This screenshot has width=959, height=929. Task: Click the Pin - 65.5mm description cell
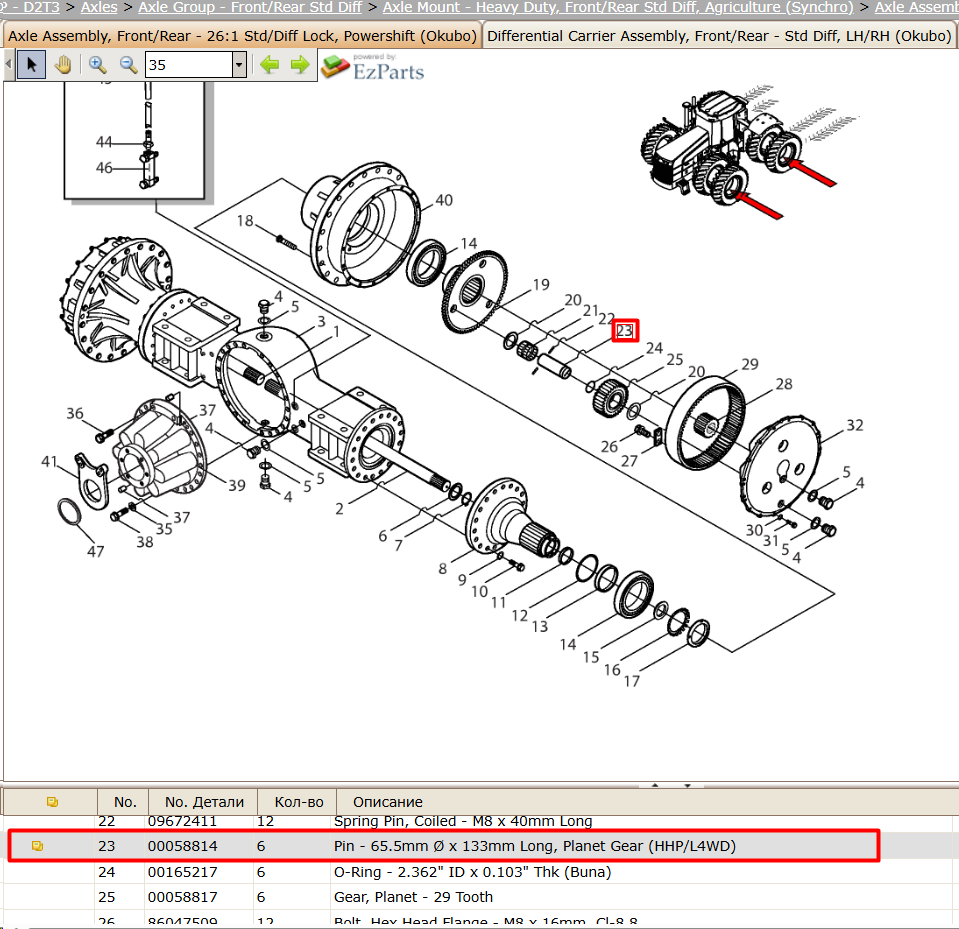click(x=535, y=846)
